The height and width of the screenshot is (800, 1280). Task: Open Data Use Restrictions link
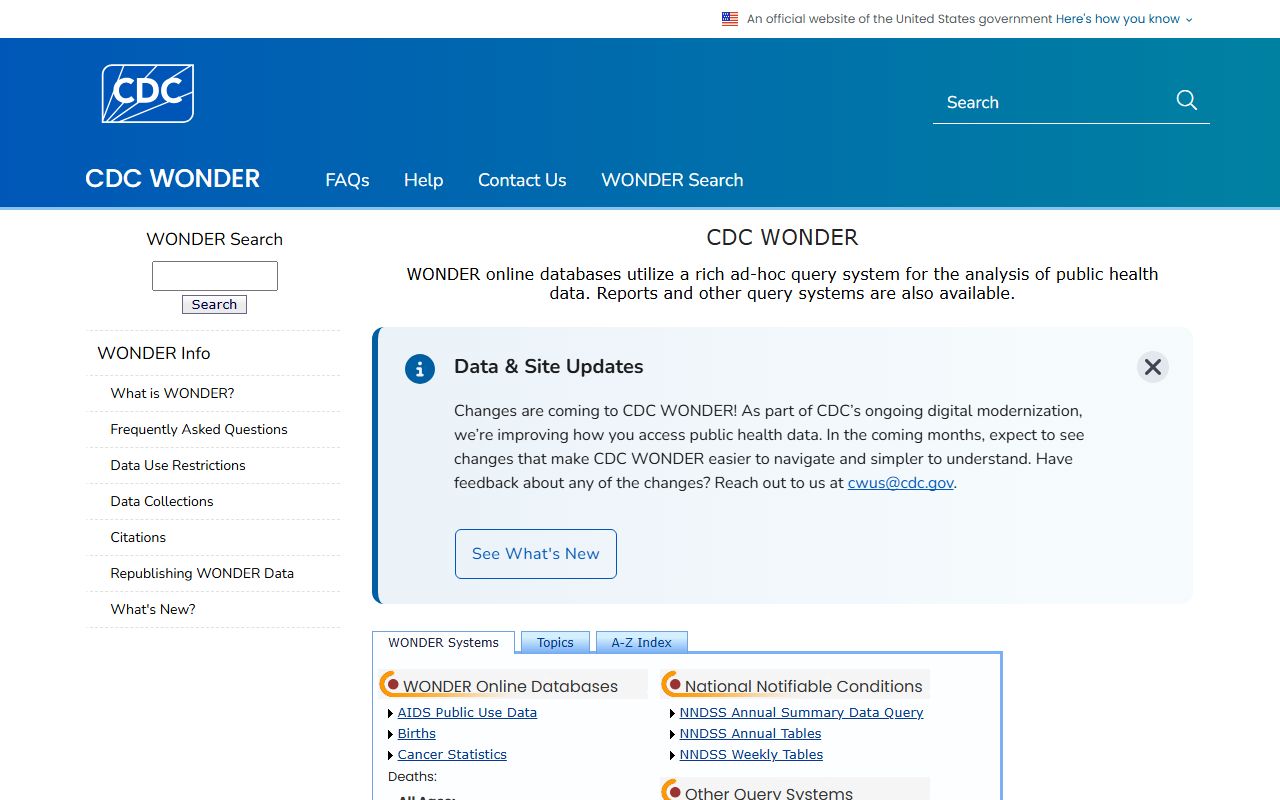pyautogui.click(x=178, y=465)
